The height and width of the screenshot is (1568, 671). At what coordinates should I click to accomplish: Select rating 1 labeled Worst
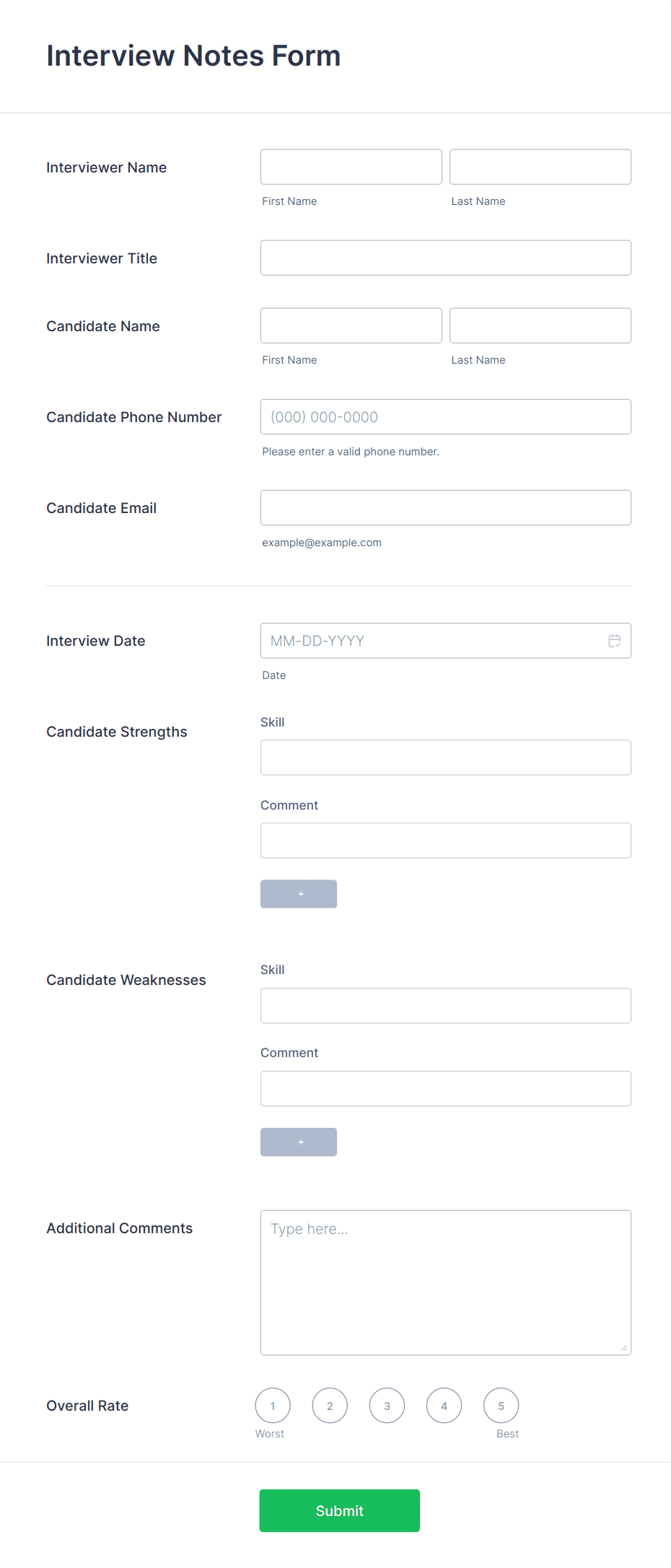(272, 1405)
